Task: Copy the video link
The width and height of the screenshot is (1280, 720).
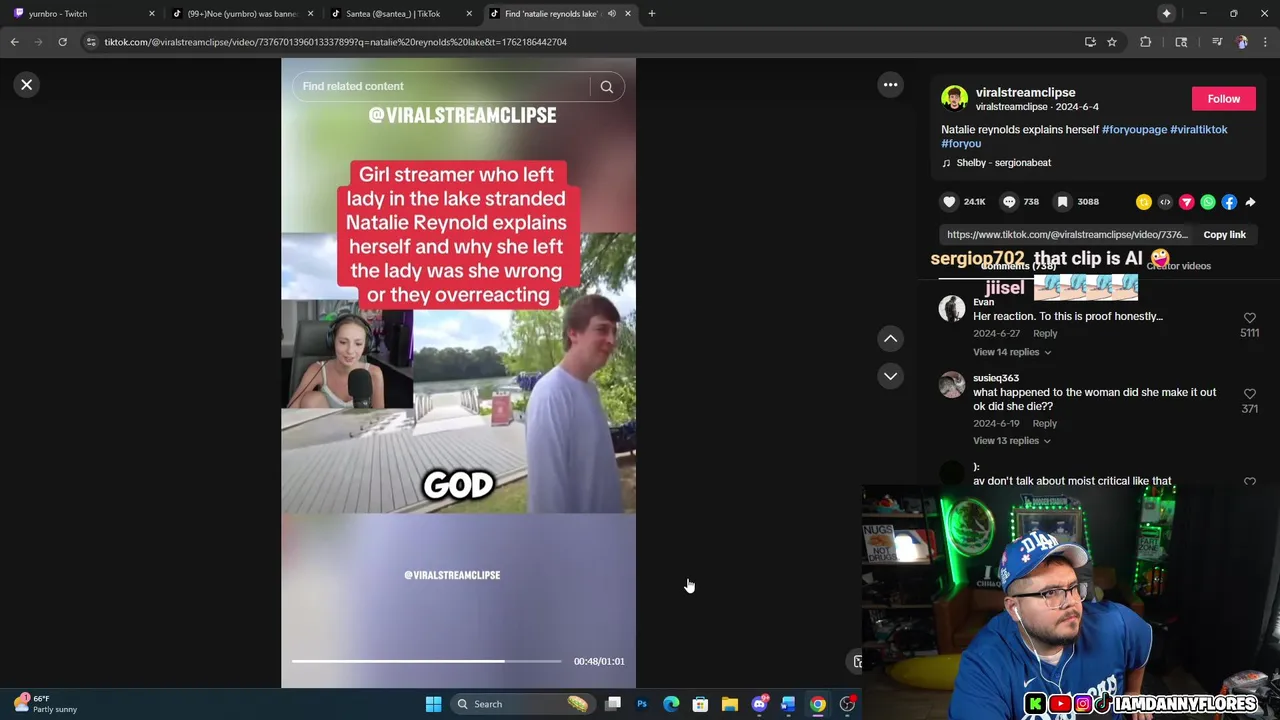Action: click(x=1224, y=235)
